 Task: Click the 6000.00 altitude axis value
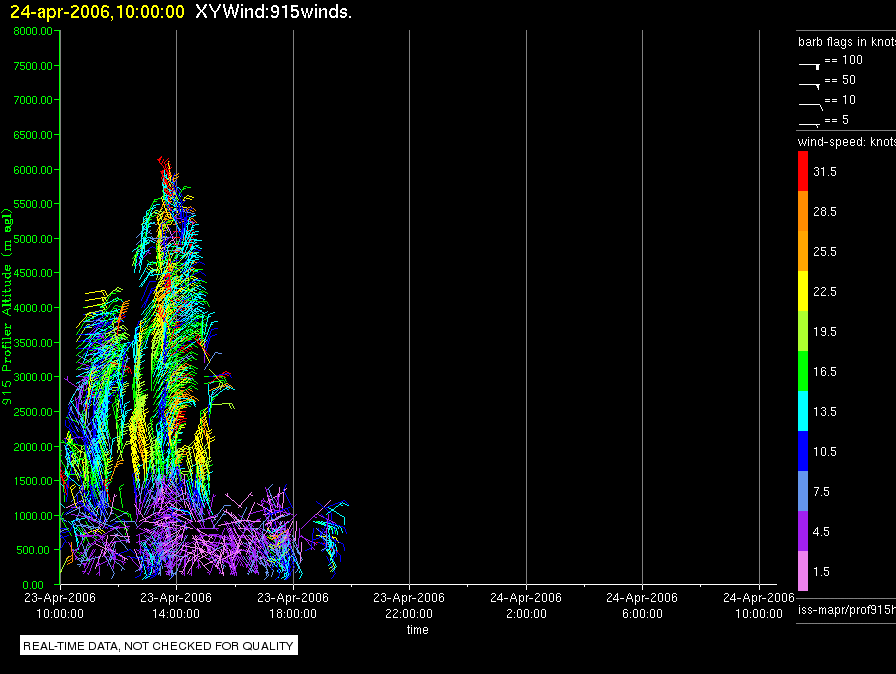(33, 170)
